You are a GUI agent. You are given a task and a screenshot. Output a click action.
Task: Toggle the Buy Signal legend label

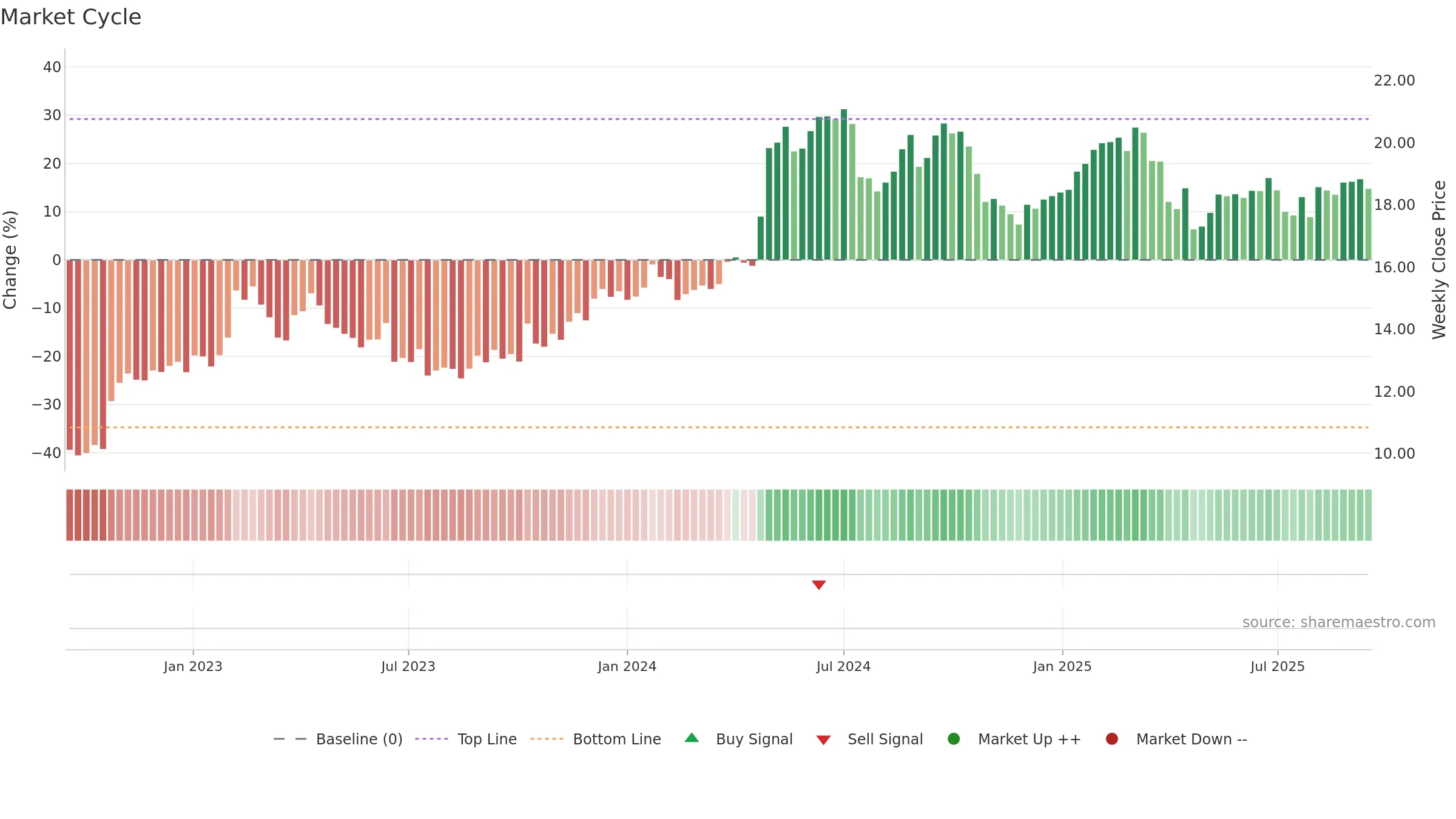(x=754, y=739)
